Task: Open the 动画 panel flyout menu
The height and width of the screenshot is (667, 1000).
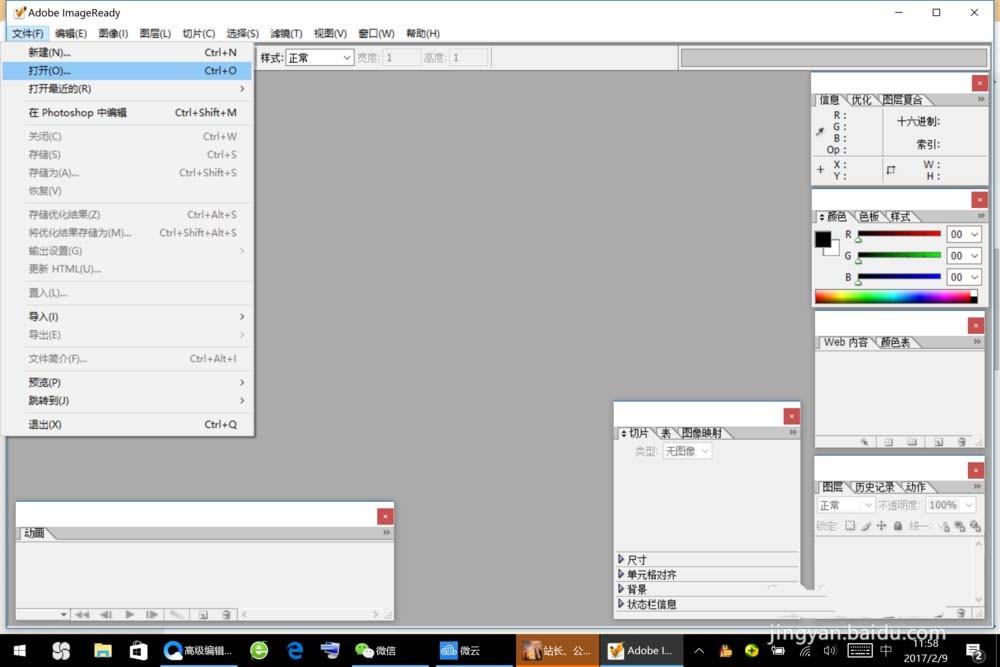Action: coord(385,533)
